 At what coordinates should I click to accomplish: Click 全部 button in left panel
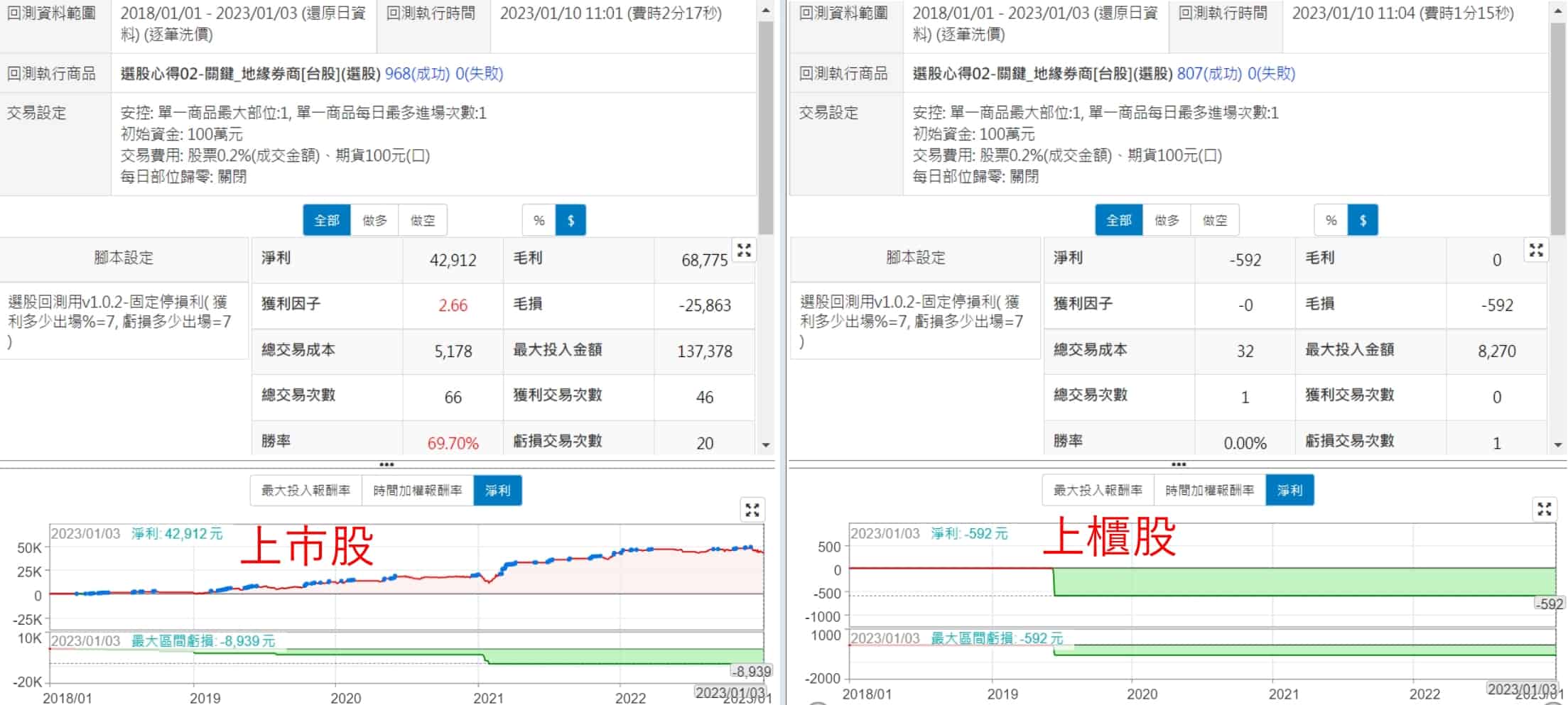(327, 220)
